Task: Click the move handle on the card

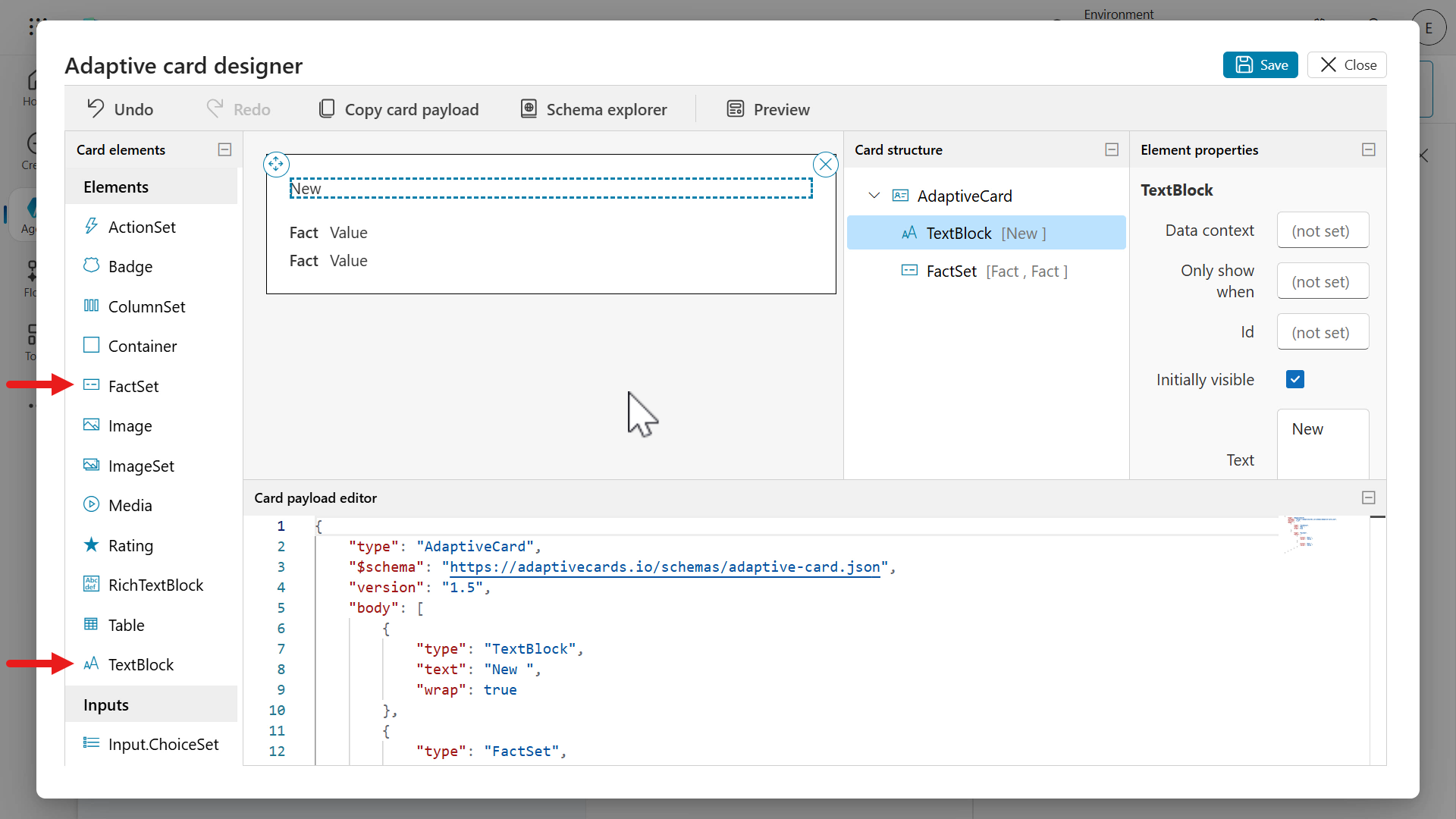Action: pyautogui.click(x=276, y=164)
